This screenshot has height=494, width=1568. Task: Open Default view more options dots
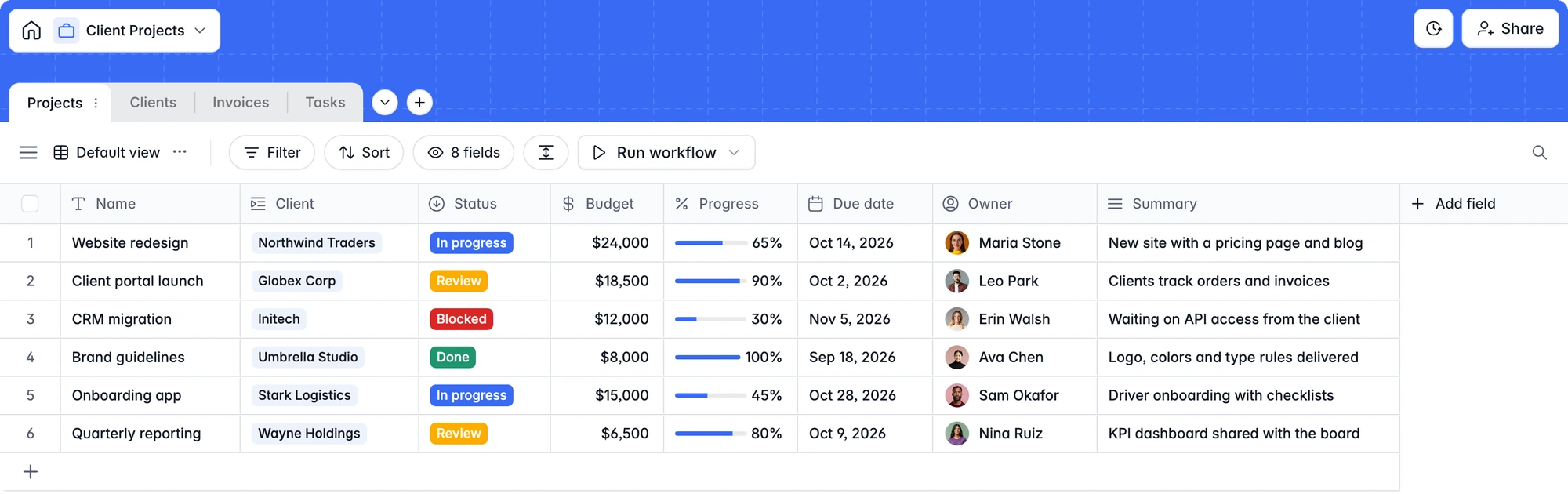pos(180,151)
